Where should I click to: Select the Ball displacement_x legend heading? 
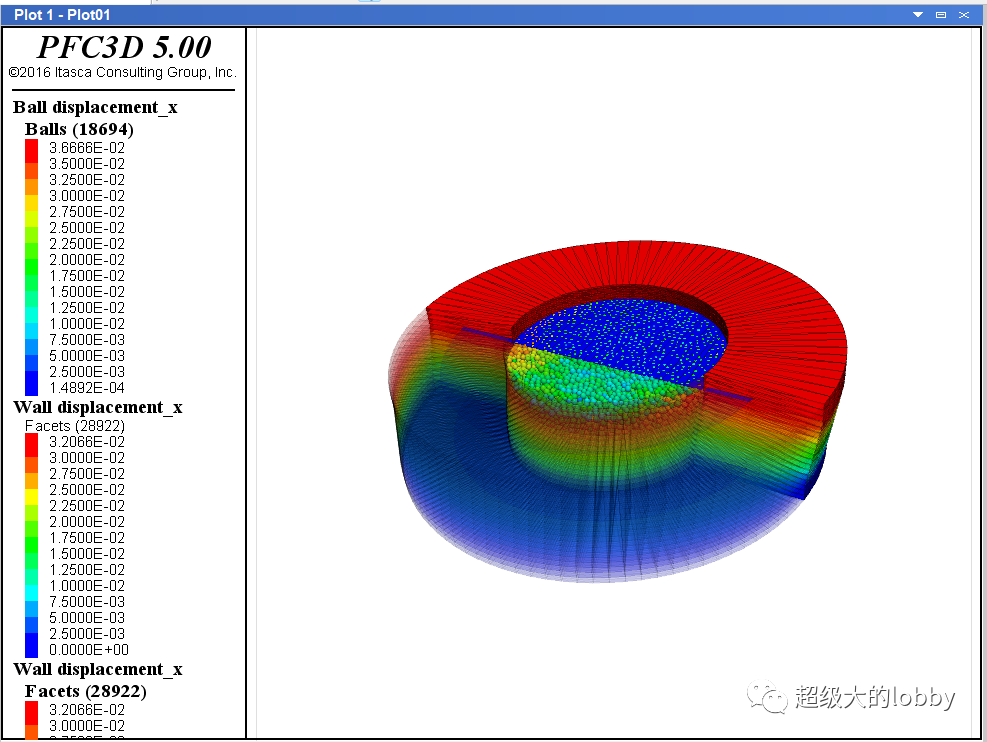pyautogui.click(x=95, y=108)
